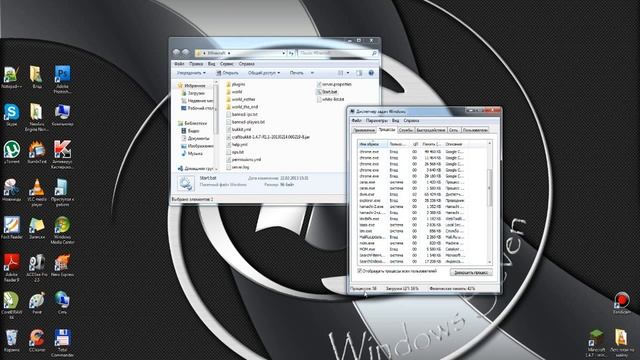Toggle show processes from all users checkbox
The width and height of the screenshot is (640, 360).
pyautogui.click(x=360, y=271)
